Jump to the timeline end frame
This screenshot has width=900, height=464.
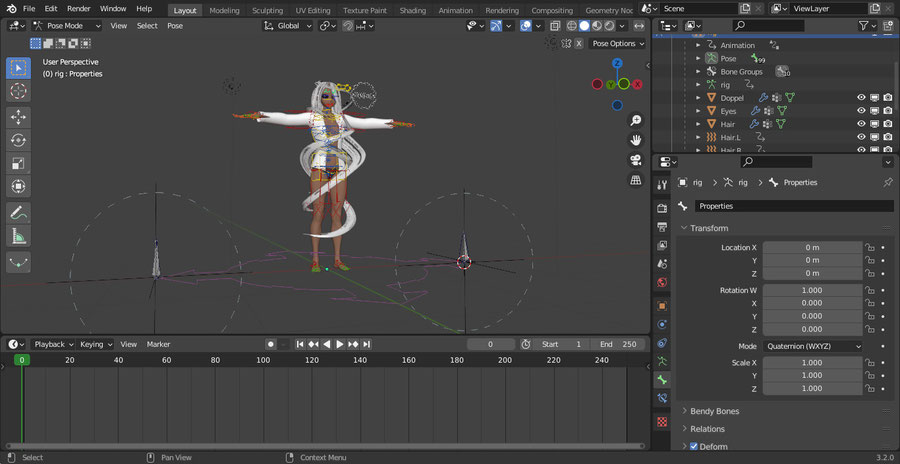(x=366, y=344)
